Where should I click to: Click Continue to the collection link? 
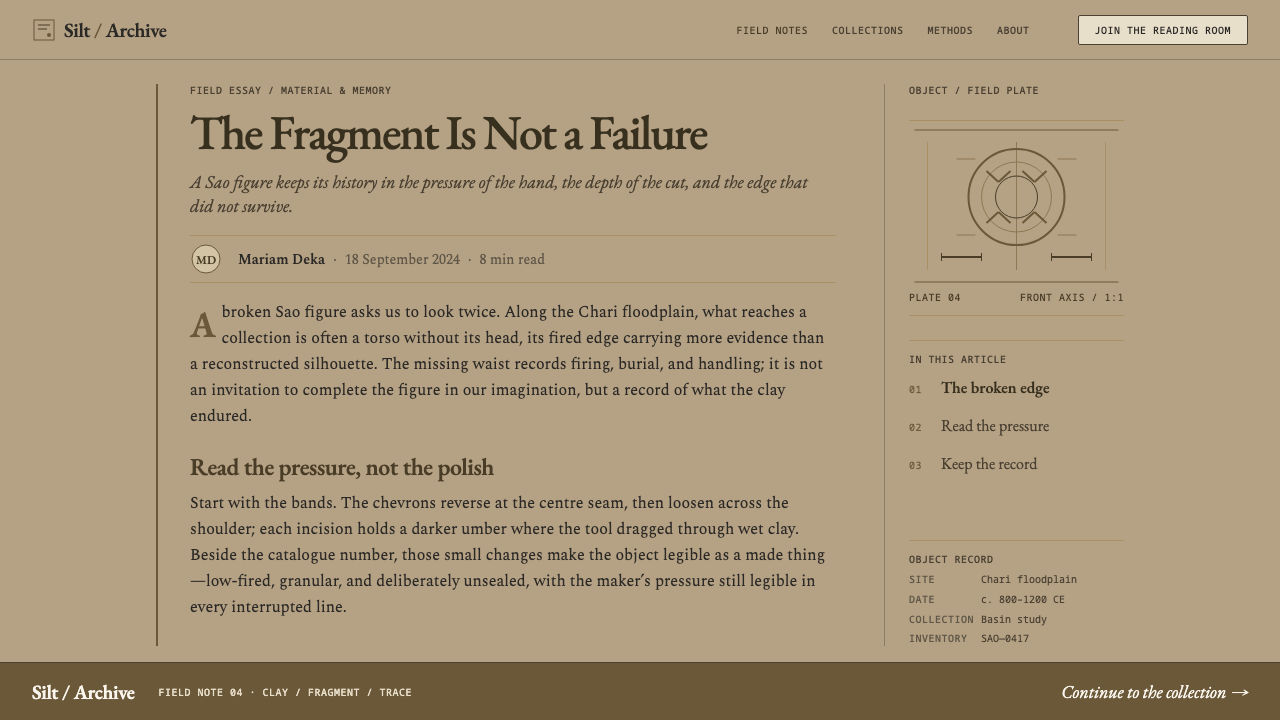tap(1155, 692)
